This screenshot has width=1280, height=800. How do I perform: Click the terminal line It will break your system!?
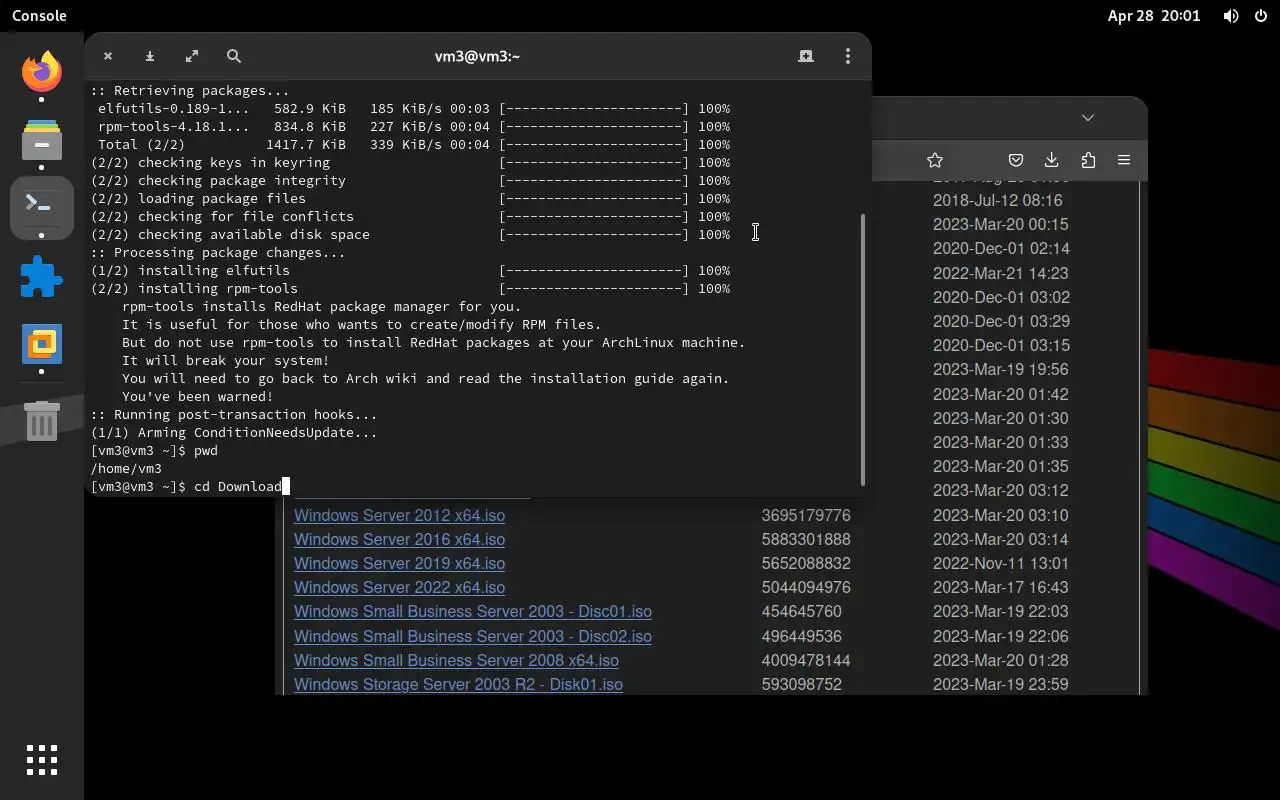[x=225, y=360]
